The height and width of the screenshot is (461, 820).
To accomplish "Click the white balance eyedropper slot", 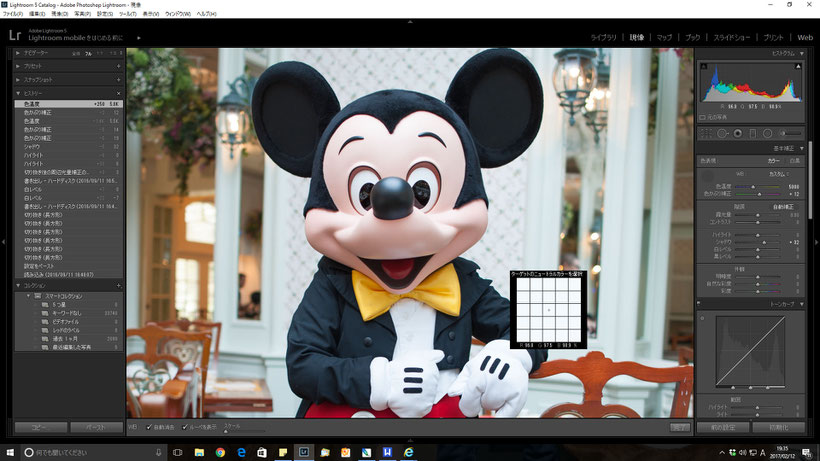I will point(708,178).
